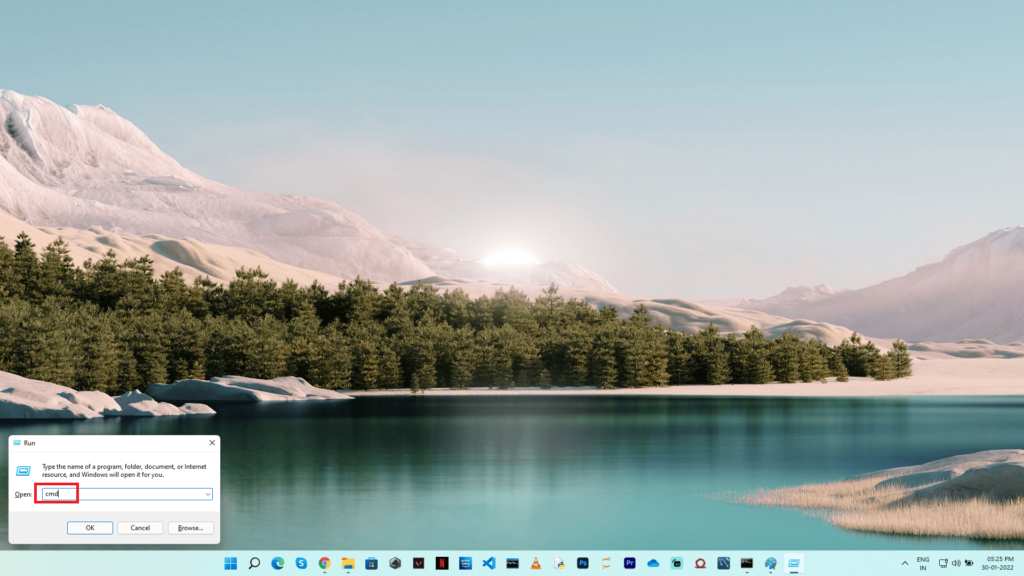This screenshot has height=576, width=1024.
Task: Close the Run dialog window
Action: pos(211,442)
